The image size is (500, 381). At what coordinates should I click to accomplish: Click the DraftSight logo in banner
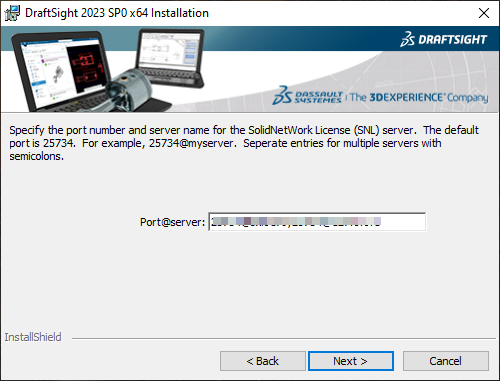point(444,39)
